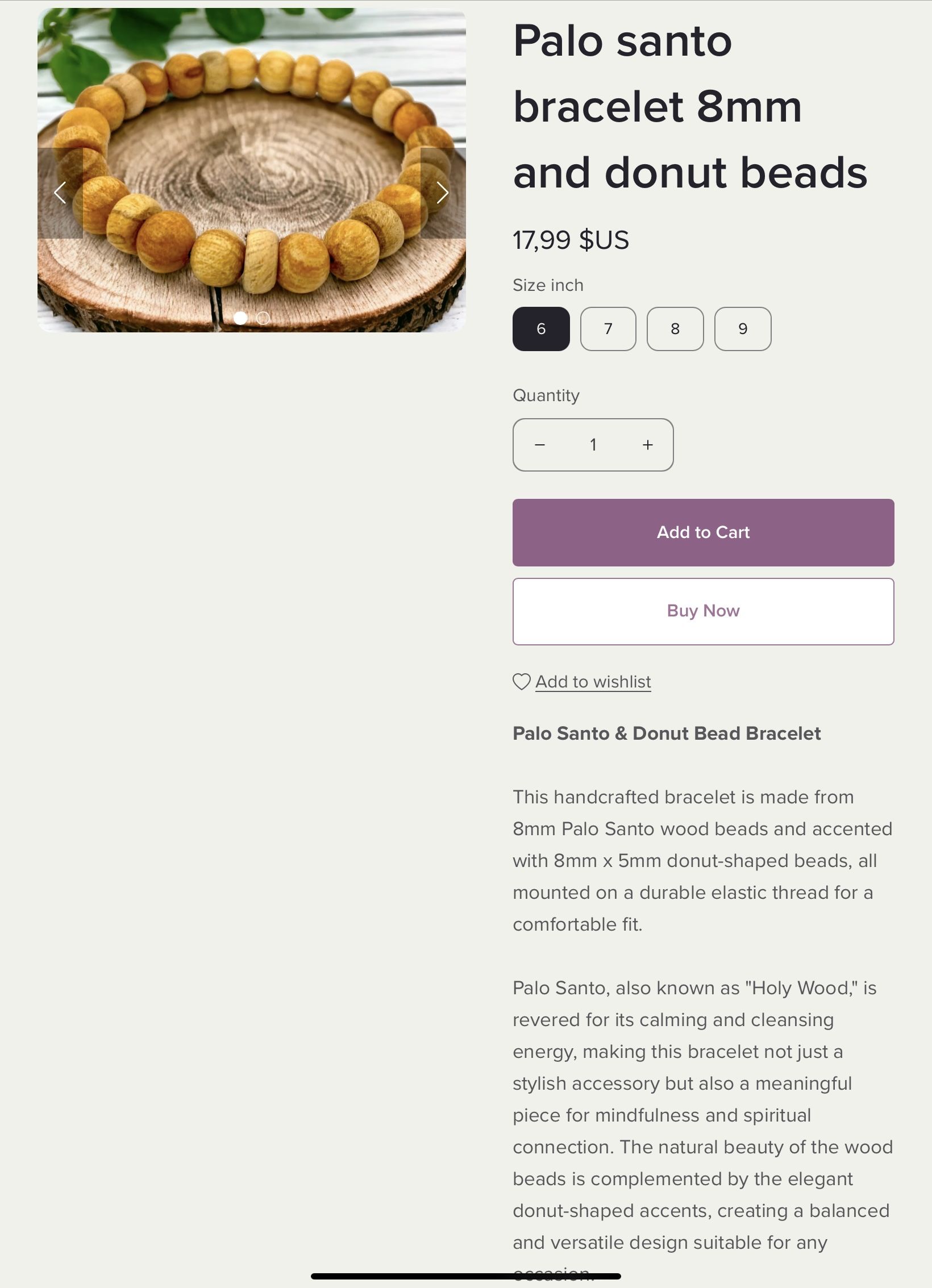Image resolution: width=932 pixels, height=1288 pixels.
Task: Select size 6 inch option
Action: [x=541, y=329]
